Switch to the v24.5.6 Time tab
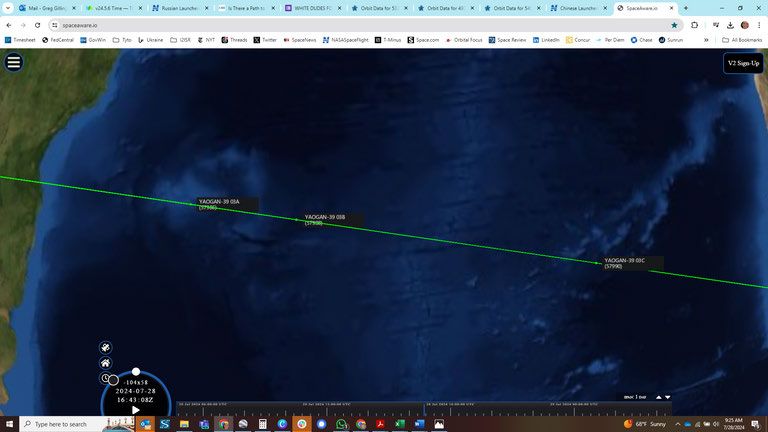Viewport: 768px width, 432px height. pos(114,8)
